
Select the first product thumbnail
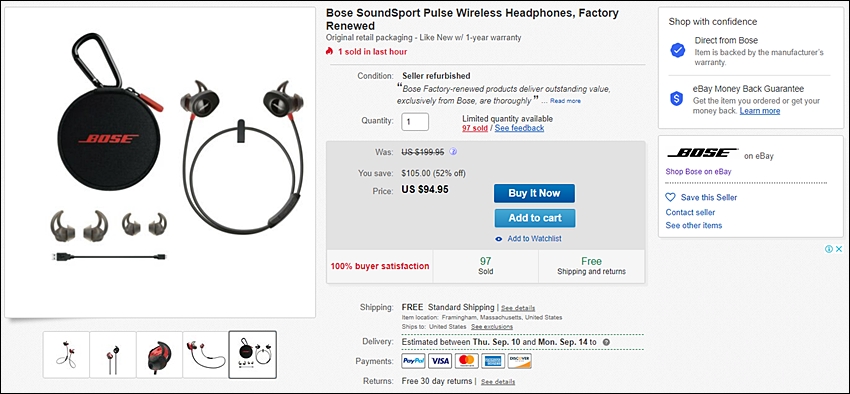(x=66, y=355)
